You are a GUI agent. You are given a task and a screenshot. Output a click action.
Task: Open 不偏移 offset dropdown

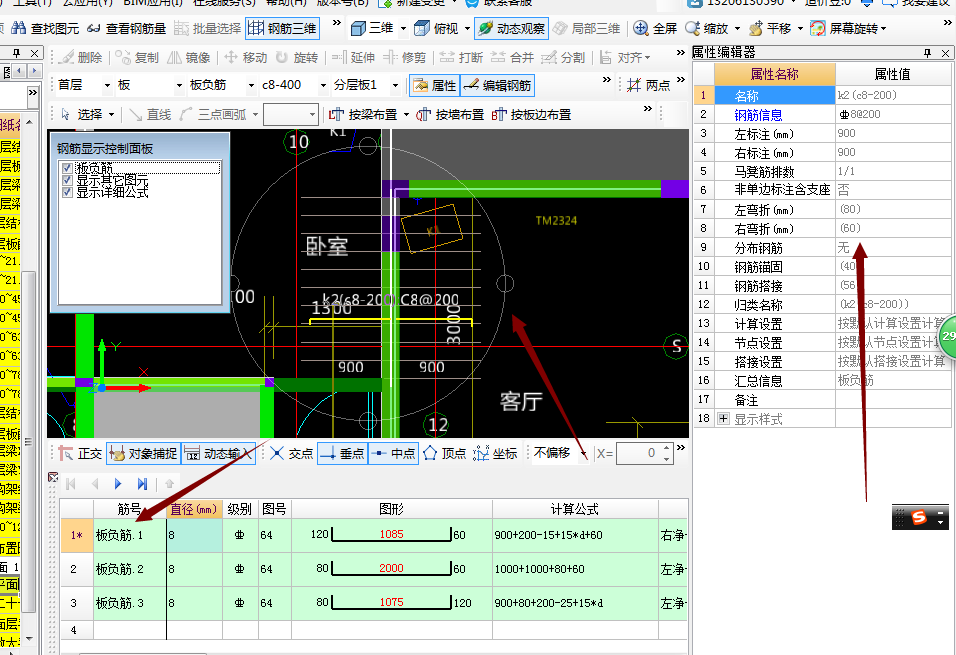[583, 454]
